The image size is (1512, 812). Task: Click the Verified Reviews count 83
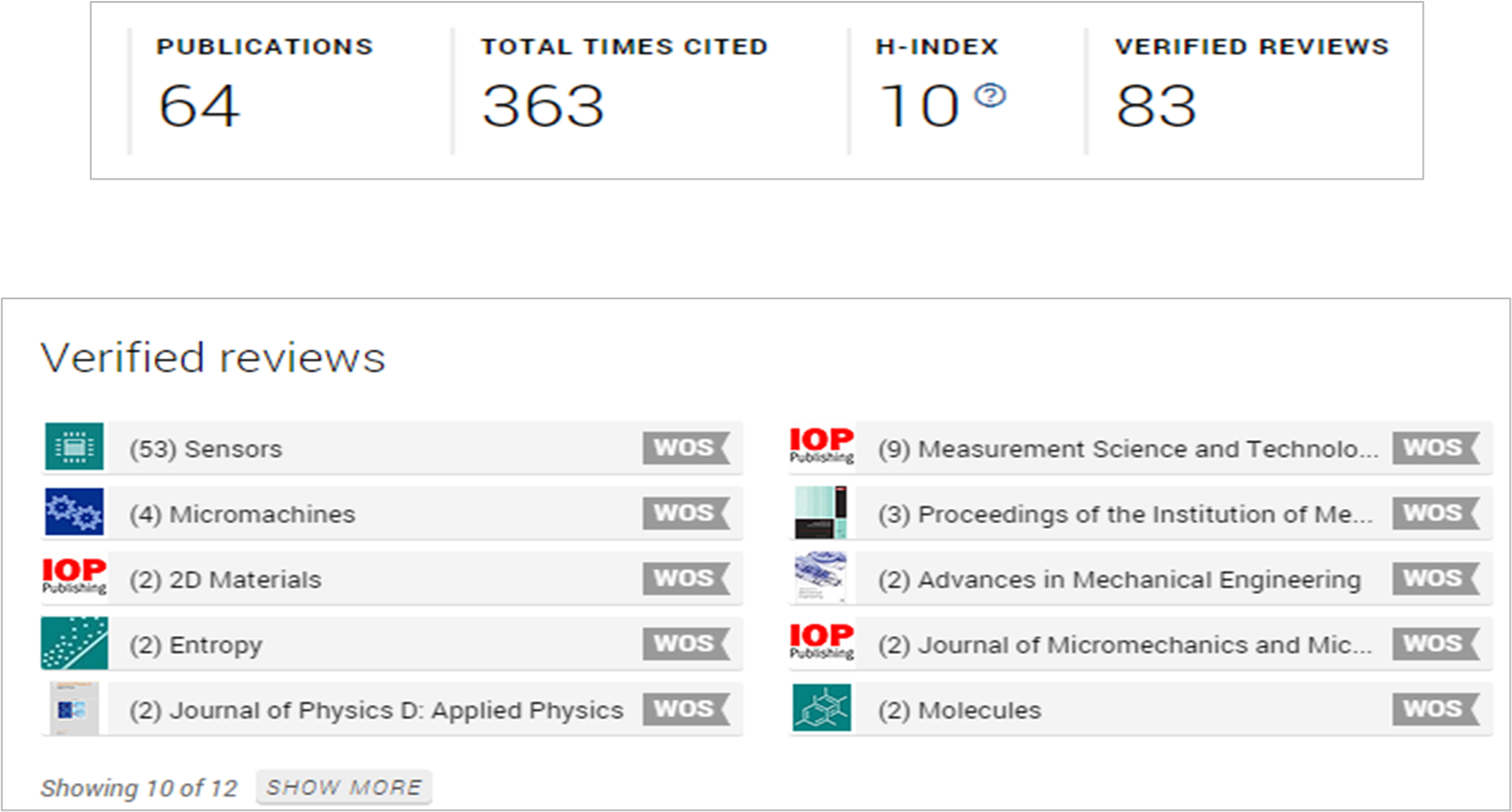click(1155, 105)
